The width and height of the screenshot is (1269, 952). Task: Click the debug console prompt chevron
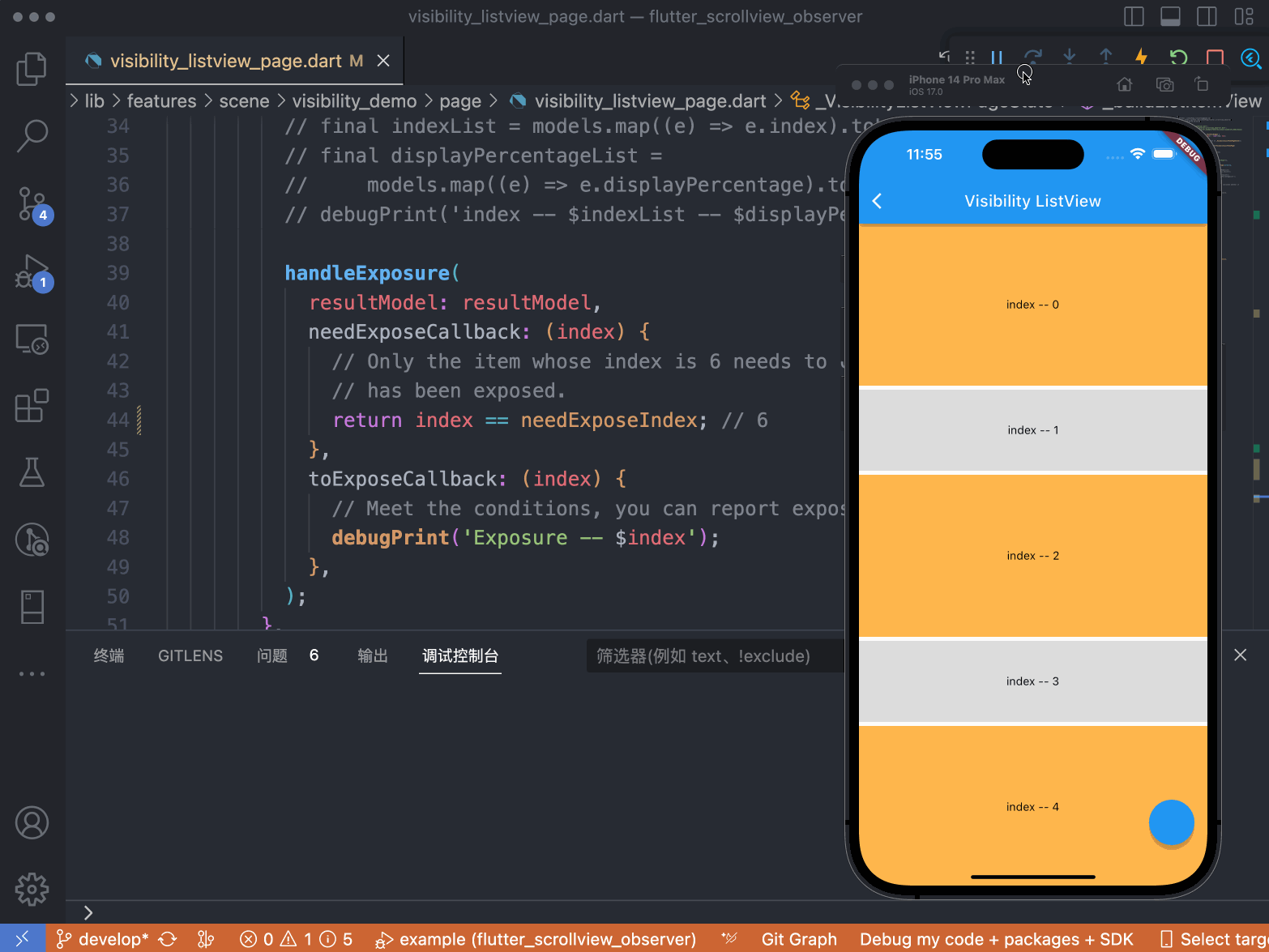pos(88,912)
